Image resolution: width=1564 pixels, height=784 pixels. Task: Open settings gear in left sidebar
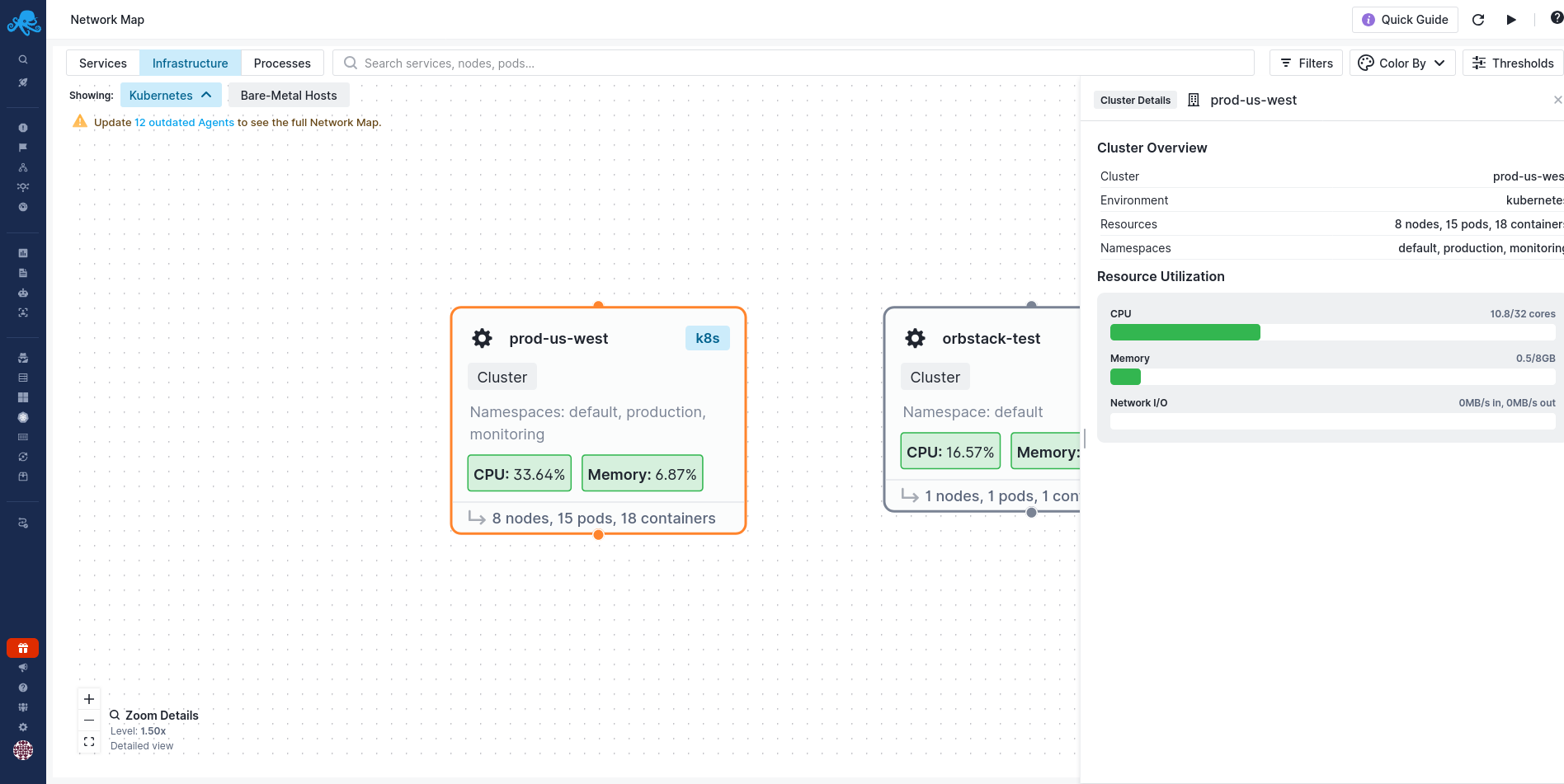23,727
